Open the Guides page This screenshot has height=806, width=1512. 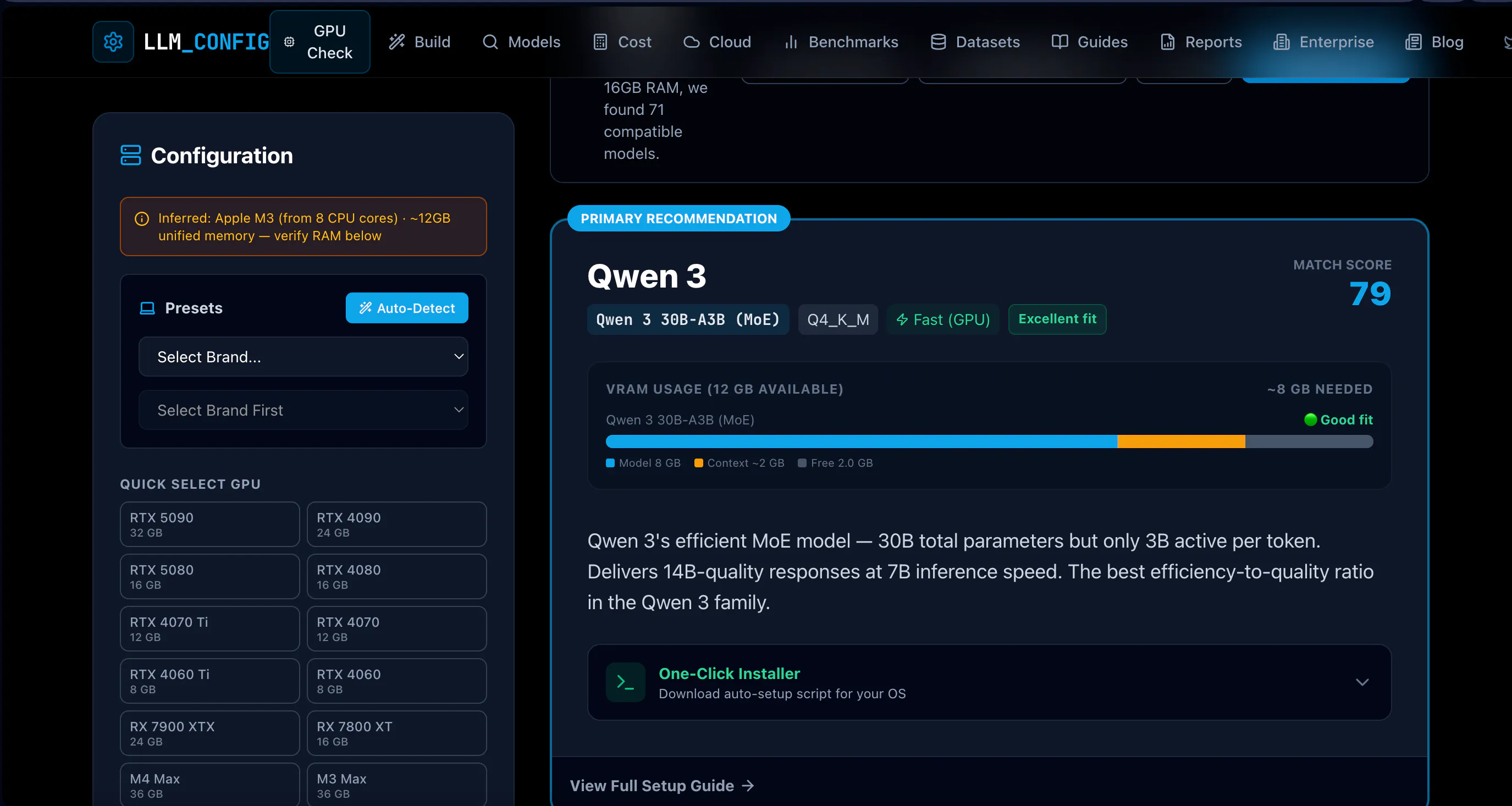(1089, 42)
